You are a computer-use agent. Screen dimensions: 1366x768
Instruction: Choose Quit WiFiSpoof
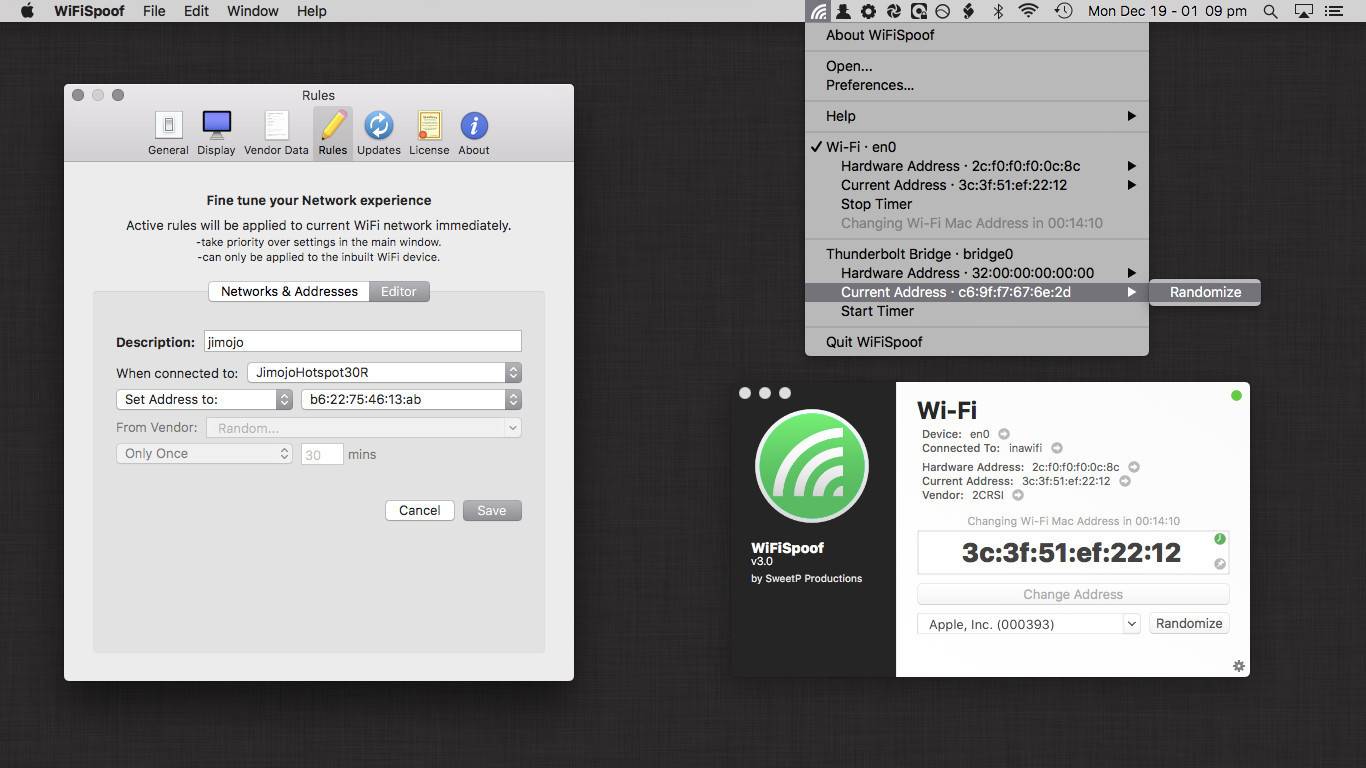click(977, 342)
